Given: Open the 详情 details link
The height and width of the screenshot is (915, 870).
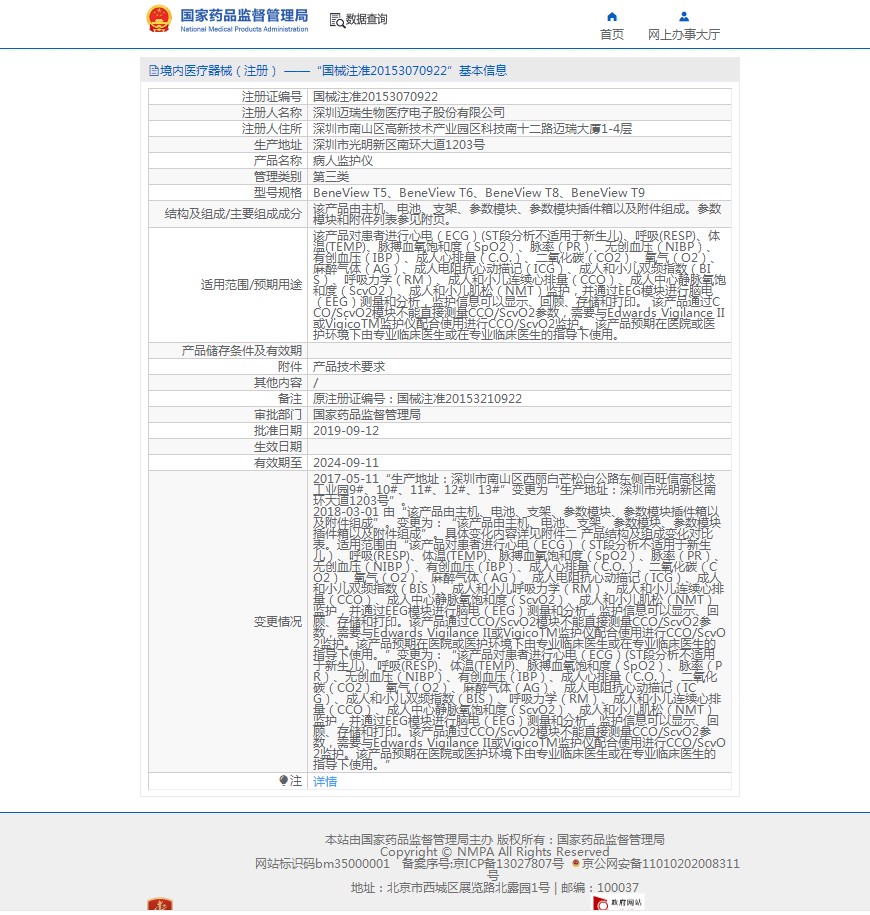Looking at the screenshot, I should click(x=325, y=781).
